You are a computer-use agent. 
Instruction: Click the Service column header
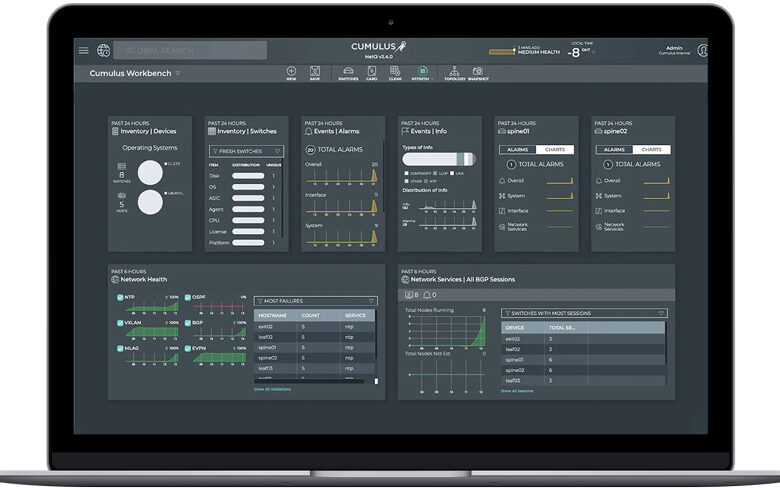point(355,315)
